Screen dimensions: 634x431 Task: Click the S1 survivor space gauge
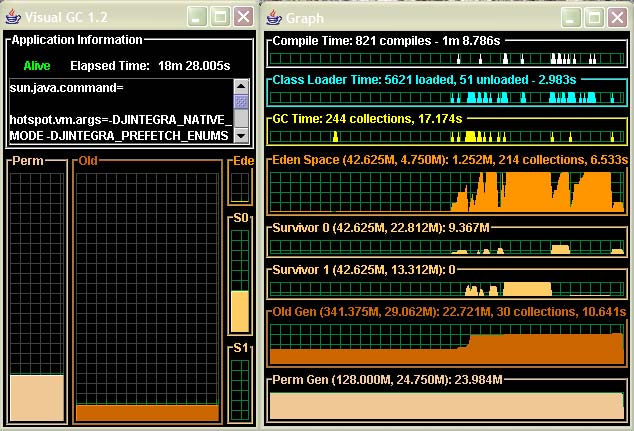click(x=240, y=391)
